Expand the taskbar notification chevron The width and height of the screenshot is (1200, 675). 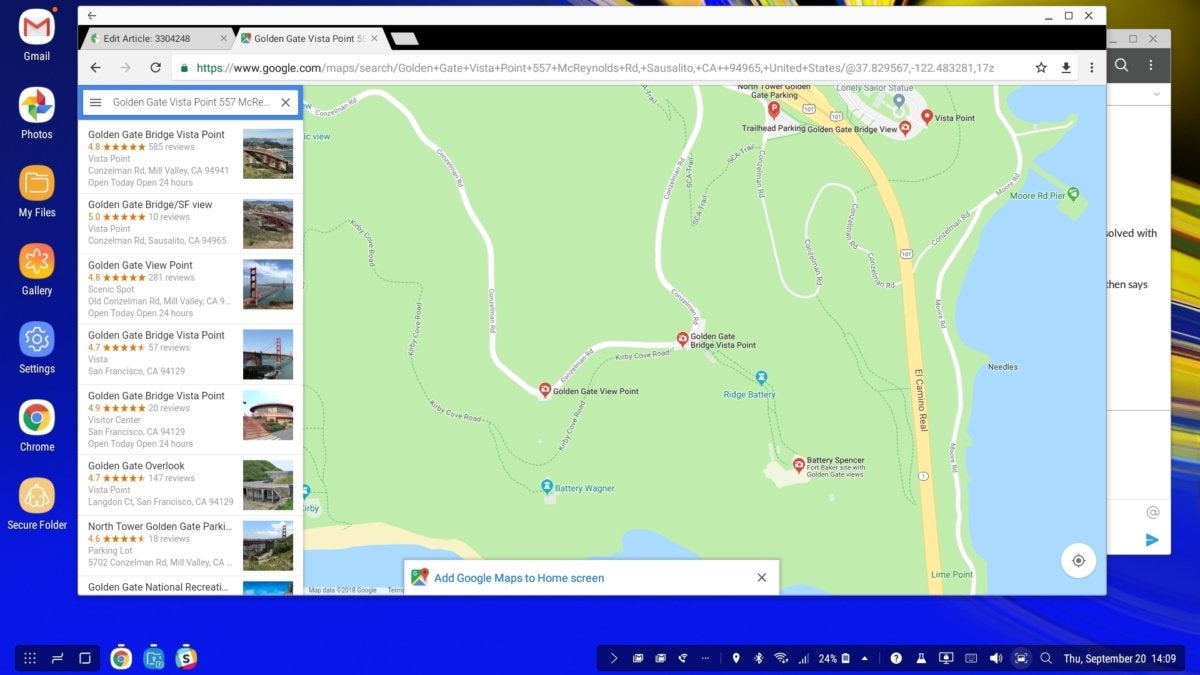(x=614, y=658)
